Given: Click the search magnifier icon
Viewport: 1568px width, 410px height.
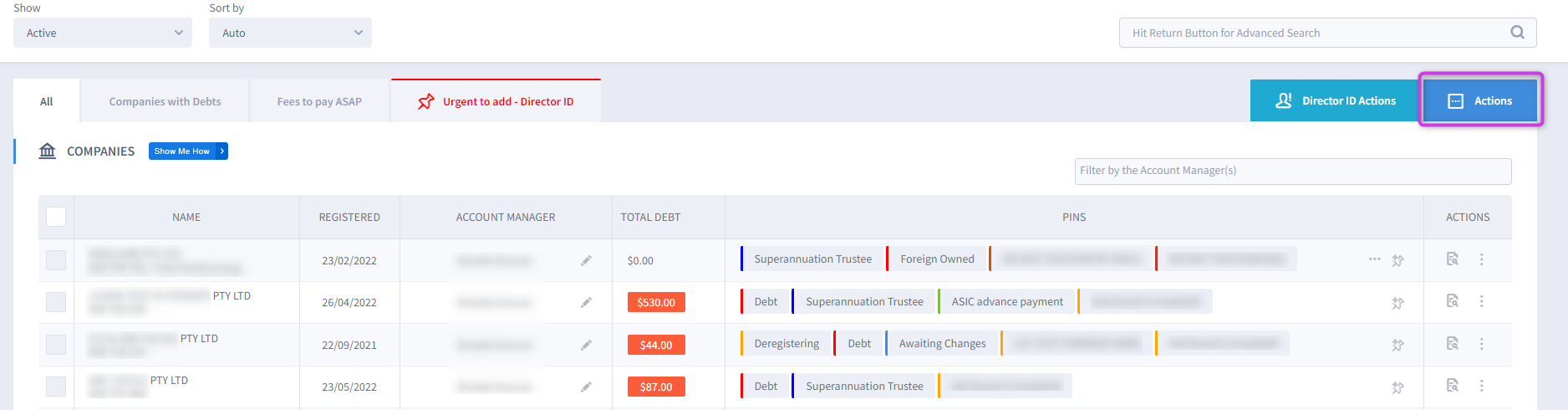Looking at the screenshot, I should click(1517, 33).
